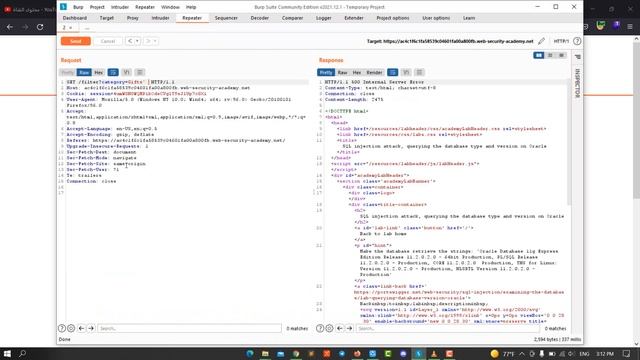The image size is (640, 360).
Task: Select Repeater request tab 2
Action: tap(67, 28)
